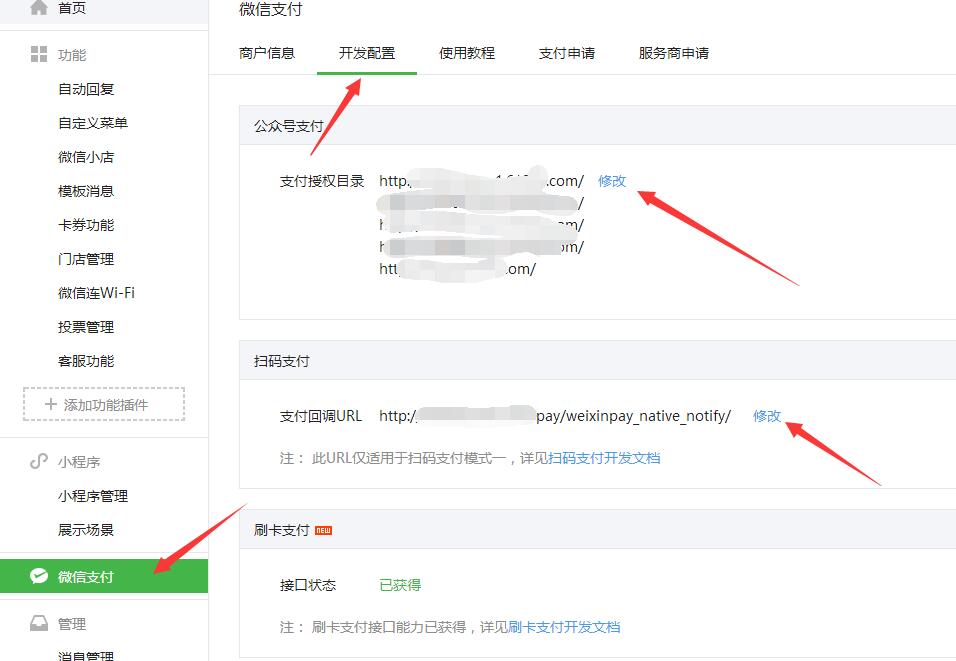The width and height of the screenshot is (956, 661).
Task: Select 自定义菜单 in the sidebar
Action: 93,123
